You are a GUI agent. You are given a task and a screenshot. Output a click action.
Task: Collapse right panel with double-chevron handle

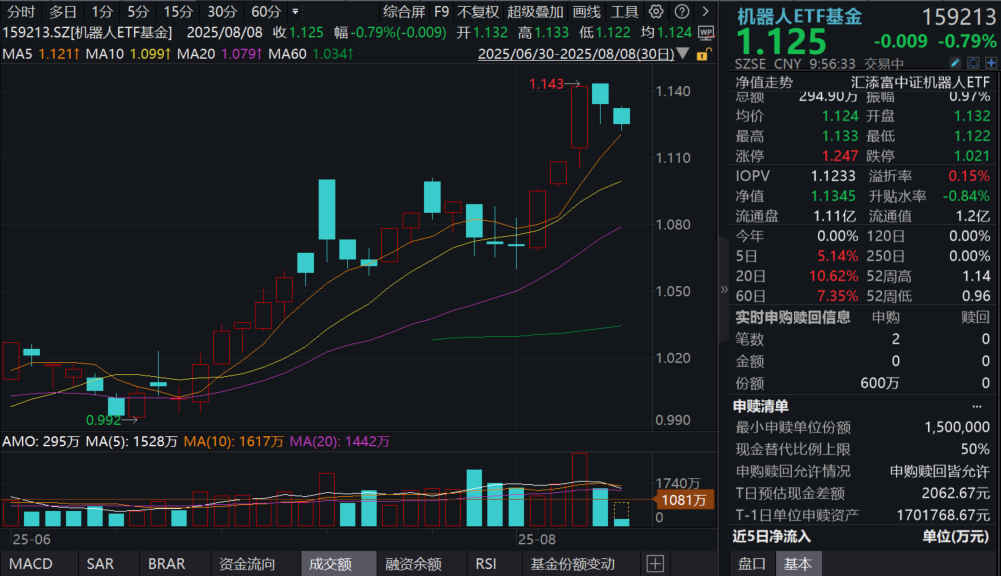[x=725, y=290]
